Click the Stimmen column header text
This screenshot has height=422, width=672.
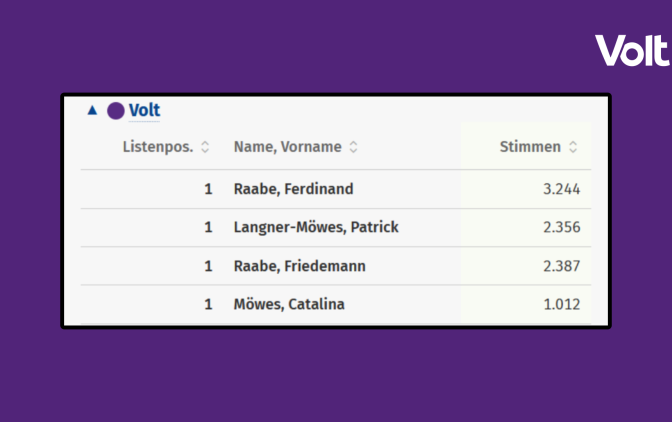click(x=530, y=147)
